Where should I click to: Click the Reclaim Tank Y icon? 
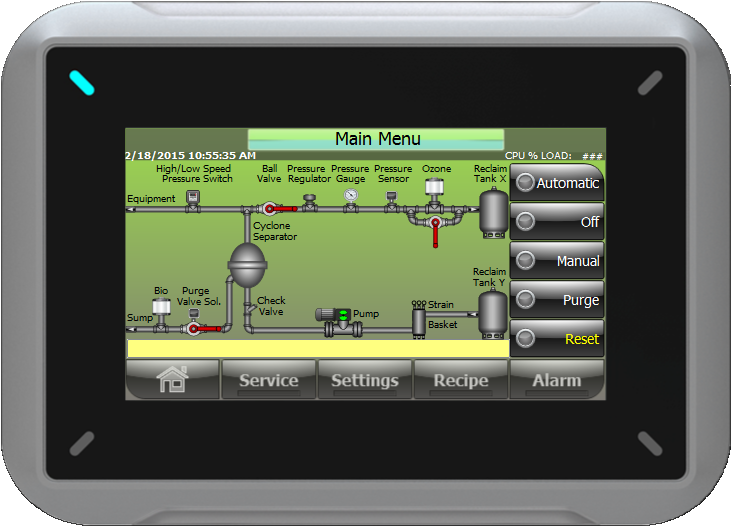click(492, 311)
